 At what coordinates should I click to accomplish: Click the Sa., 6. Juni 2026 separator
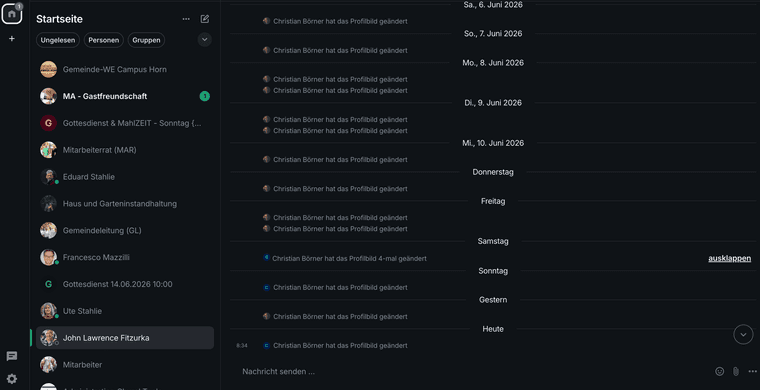[493, 5]
